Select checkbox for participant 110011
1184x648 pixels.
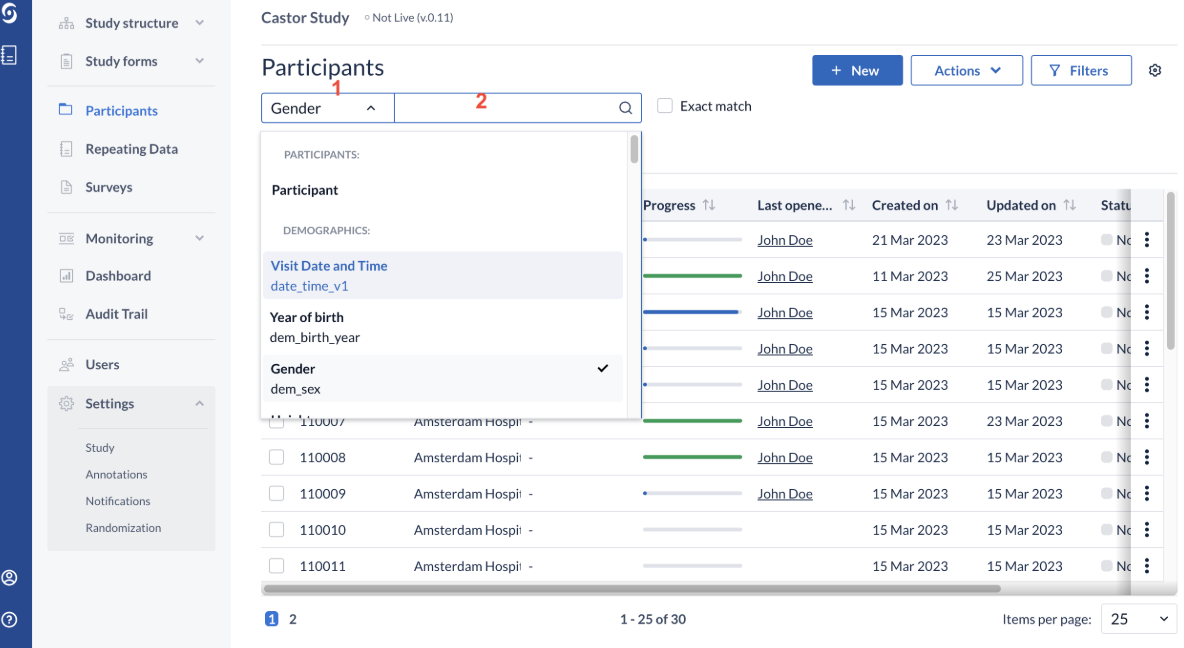276,566
